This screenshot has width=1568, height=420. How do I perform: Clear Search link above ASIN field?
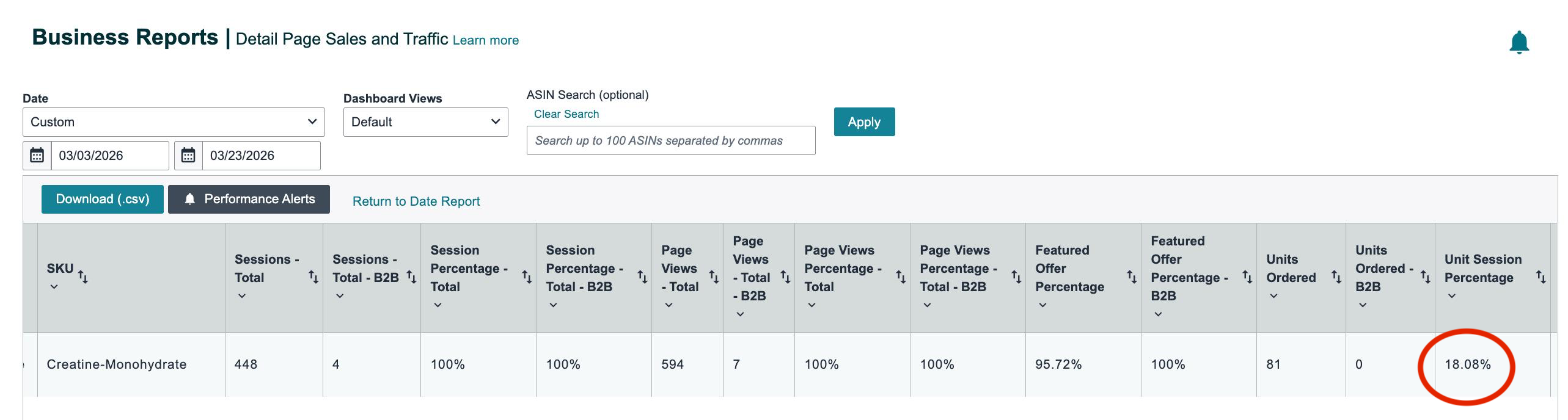point(566,114)
